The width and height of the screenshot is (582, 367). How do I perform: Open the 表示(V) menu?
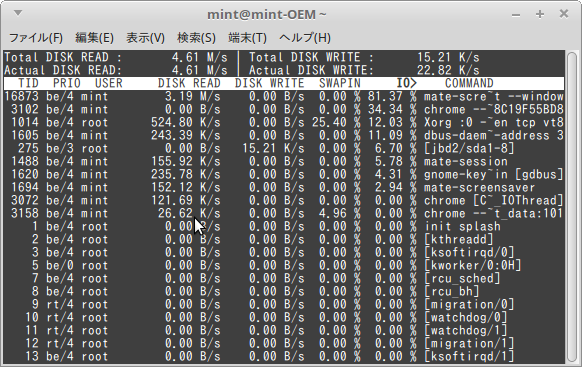[x=145, y=38]
